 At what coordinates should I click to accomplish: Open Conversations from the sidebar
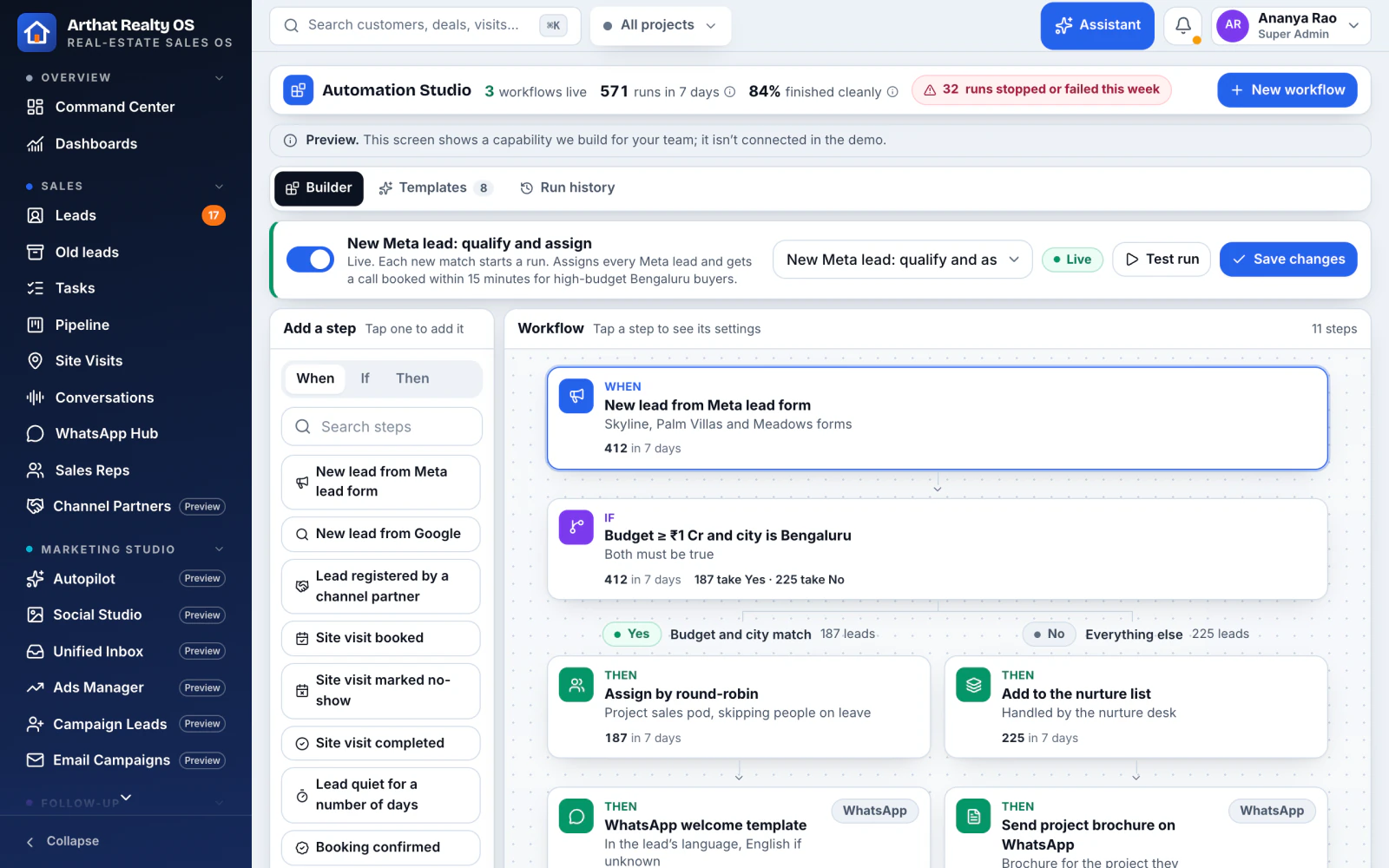click(126, 398)
